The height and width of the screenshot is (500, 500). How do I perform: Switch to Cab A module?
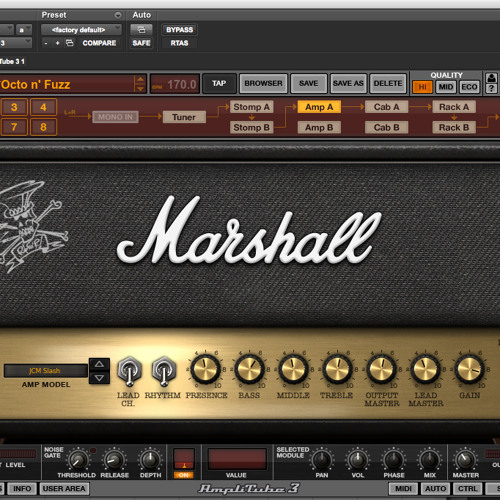[387, 107]
